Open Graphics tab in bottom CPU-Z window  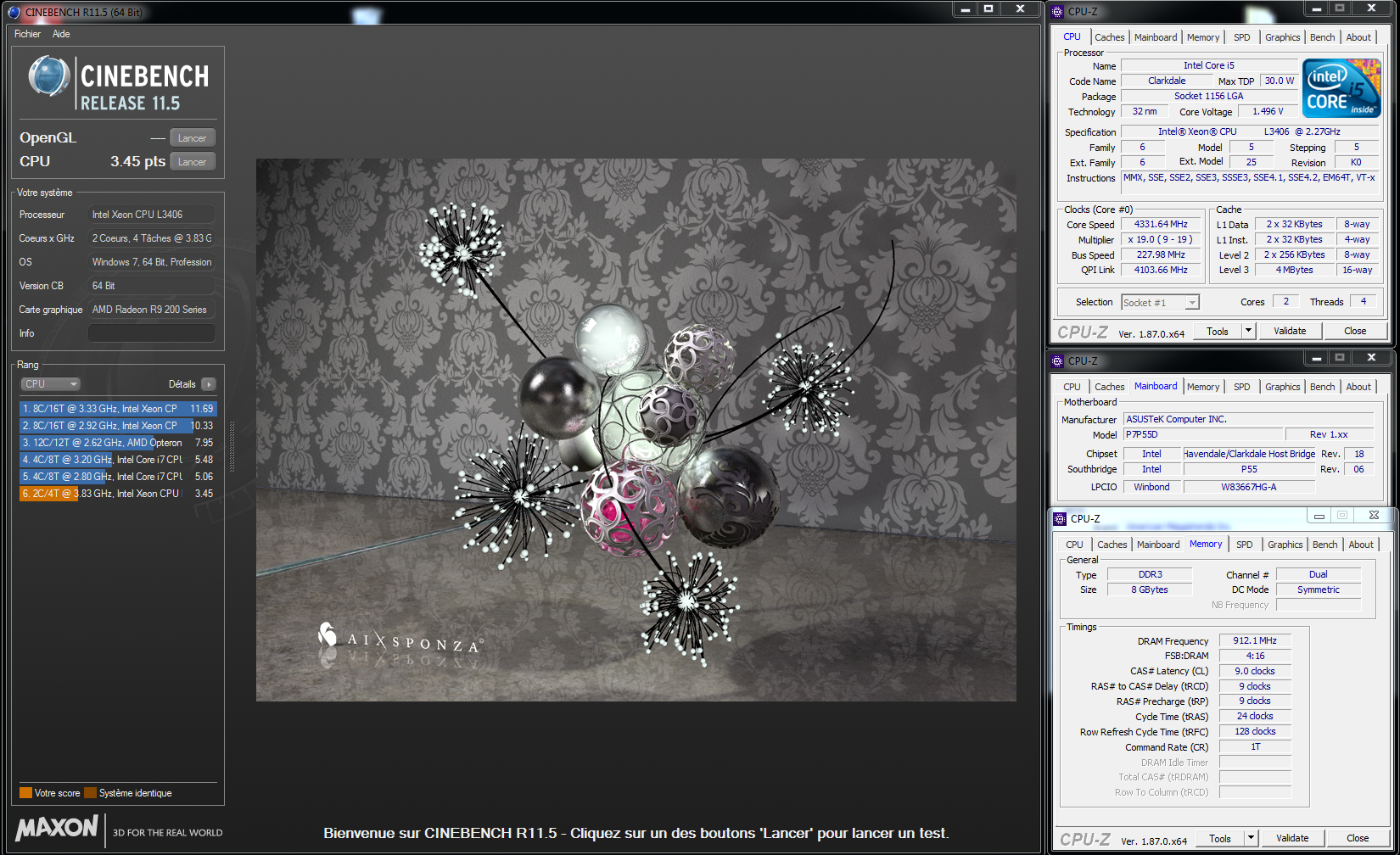[x=1285, y=545]
